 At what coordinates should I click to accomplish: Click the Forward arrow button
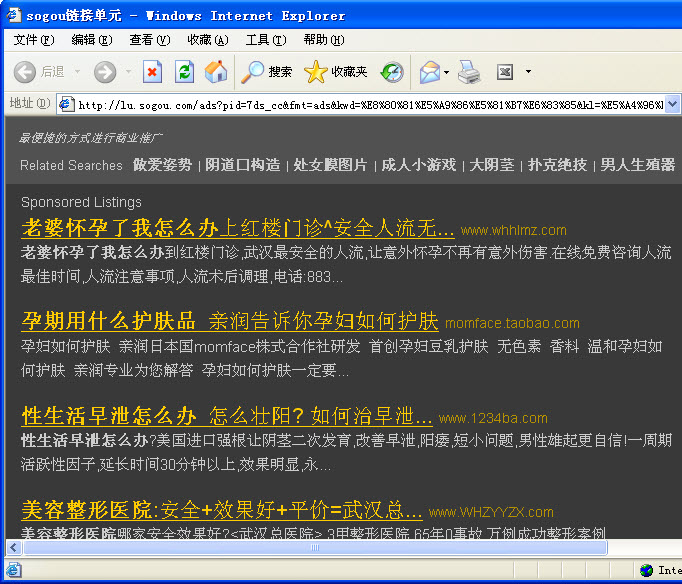pyautogui.click(x=105, y=72)
